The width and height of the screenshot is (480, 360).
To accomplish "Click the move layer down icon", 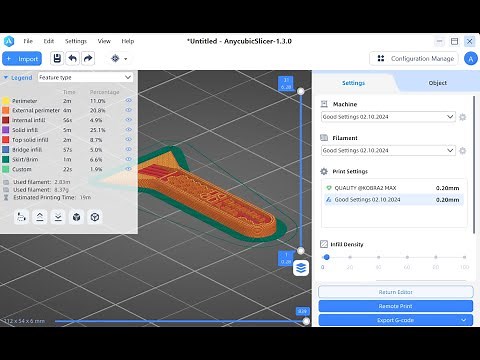I will point(58,217).
